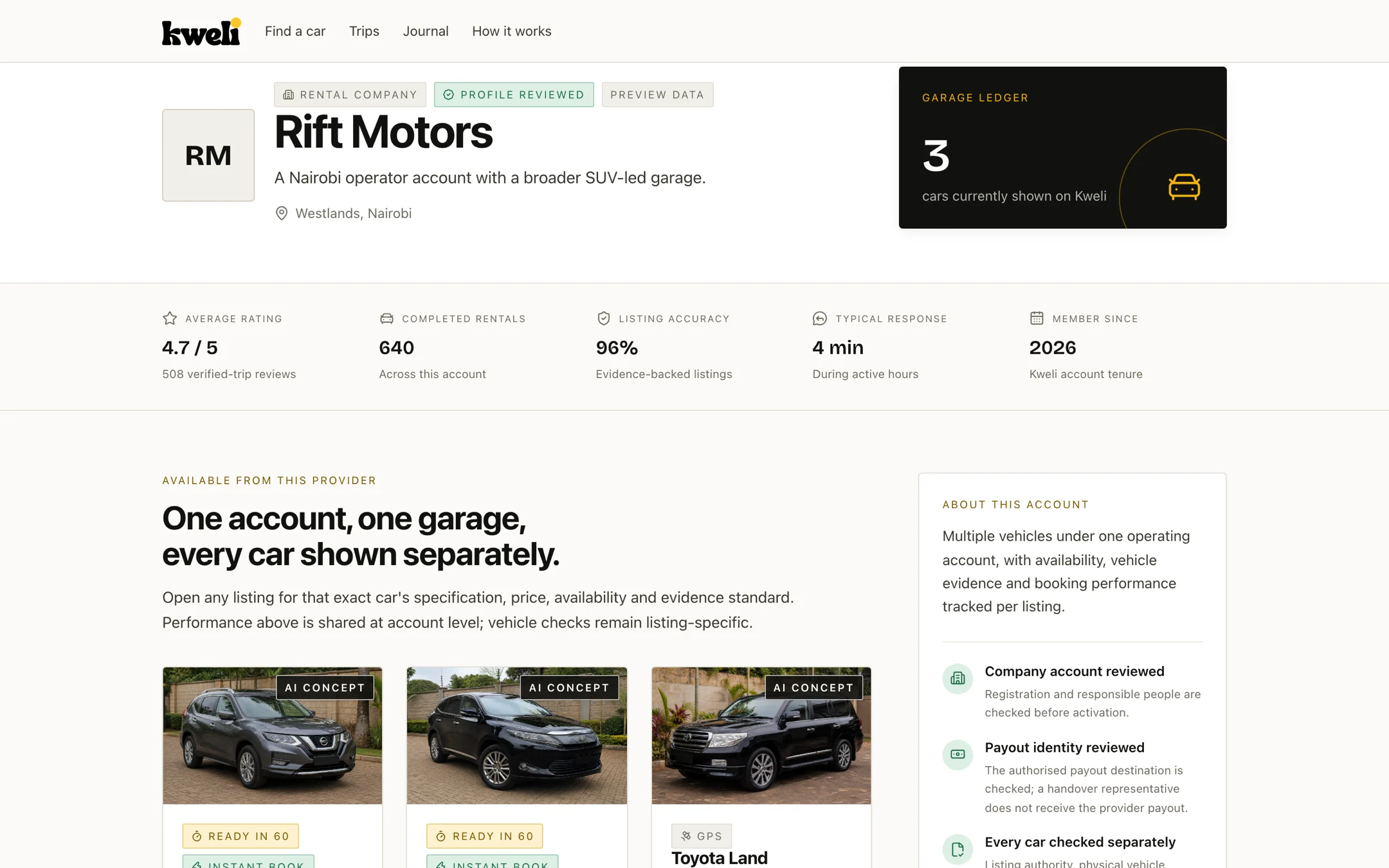The width and height of the screenshot is (1389, 868).
Task: Click the chat icon next to Typical Response
Action: pyautogui.click(x=820, y=318)
